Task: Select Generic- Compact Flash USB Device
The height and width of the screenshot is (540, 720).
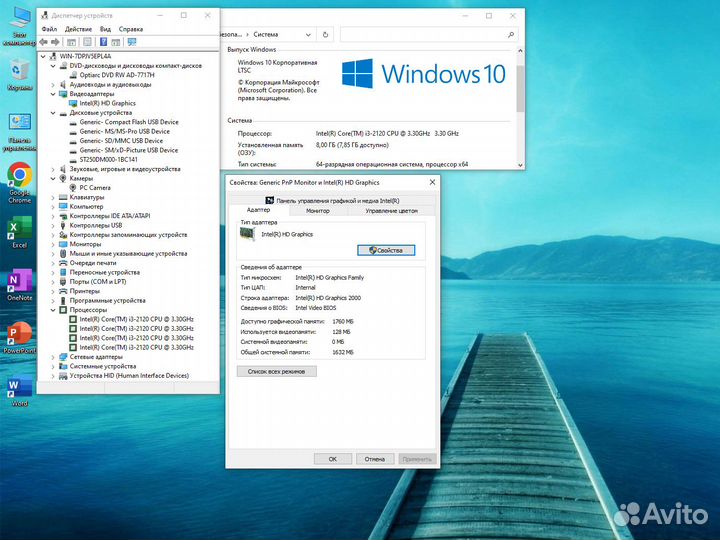Action: click(x=129, y=122)
